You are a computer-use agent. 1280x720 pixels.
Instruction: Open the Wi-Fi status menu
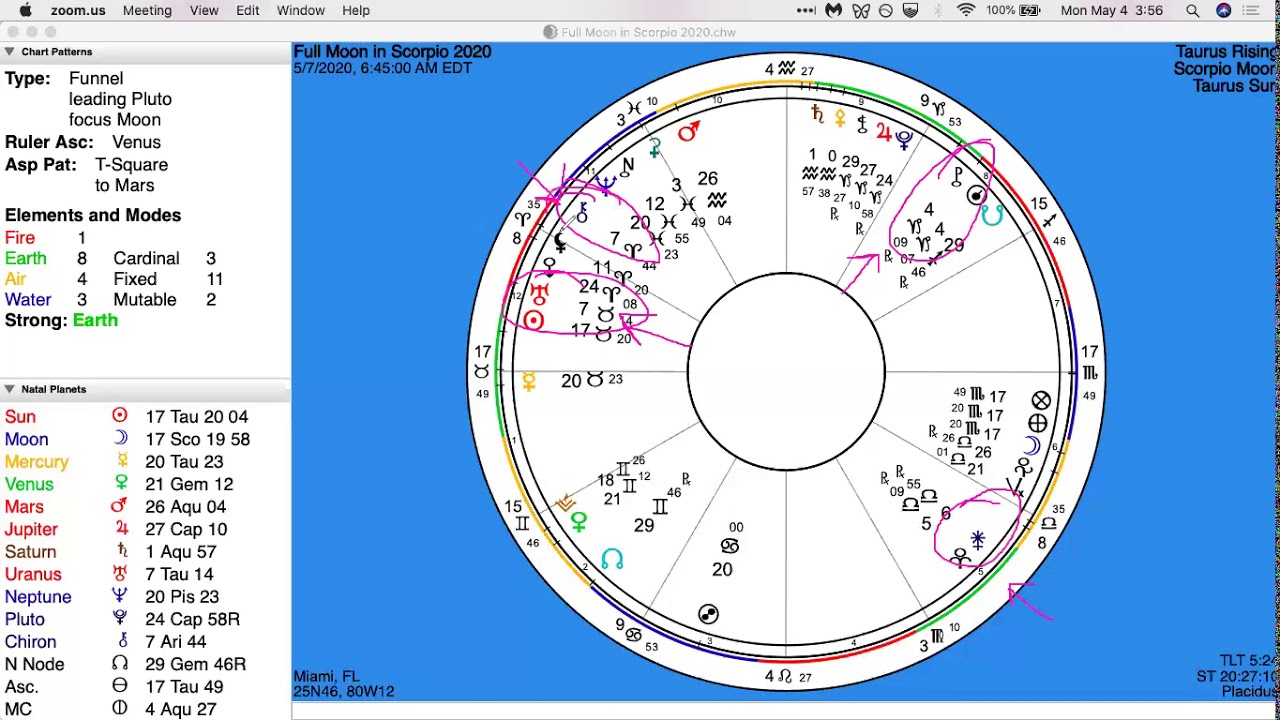[x=966, y=10]
